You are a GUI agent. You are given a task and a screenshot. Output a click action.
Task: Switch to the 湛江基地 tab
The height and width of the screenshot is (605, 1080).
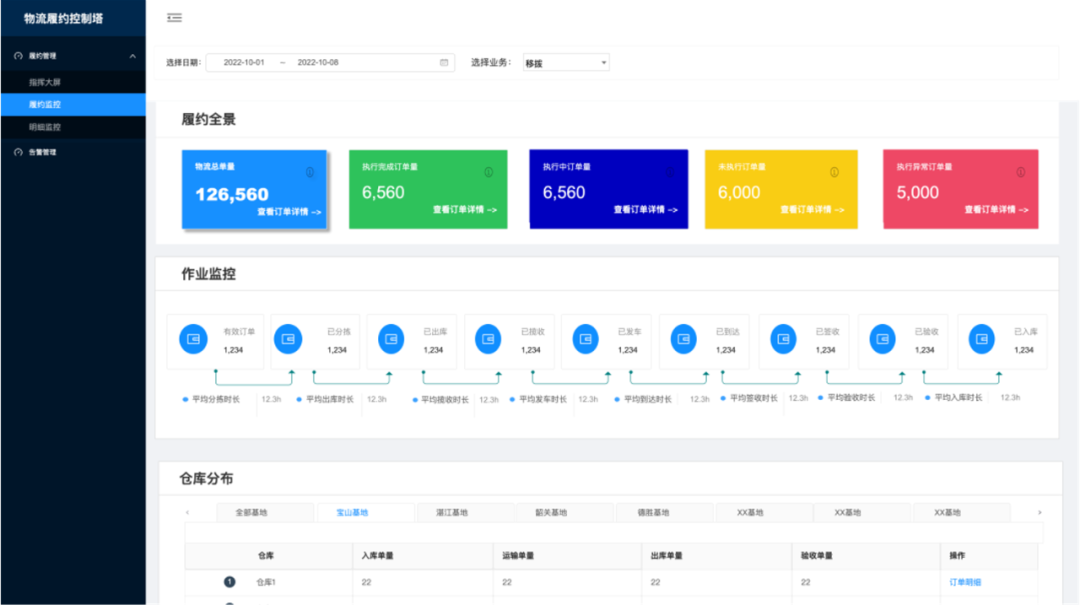(452, 513)
